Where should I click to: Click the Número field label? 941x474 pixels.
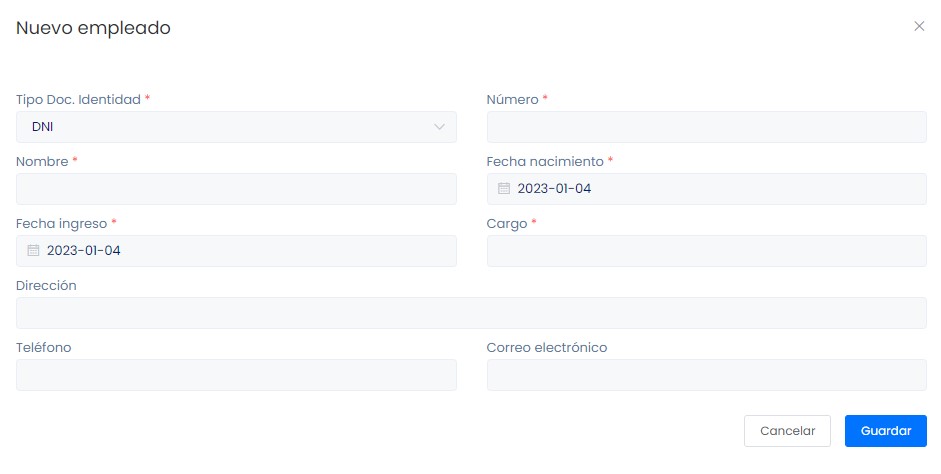(512, 100)
